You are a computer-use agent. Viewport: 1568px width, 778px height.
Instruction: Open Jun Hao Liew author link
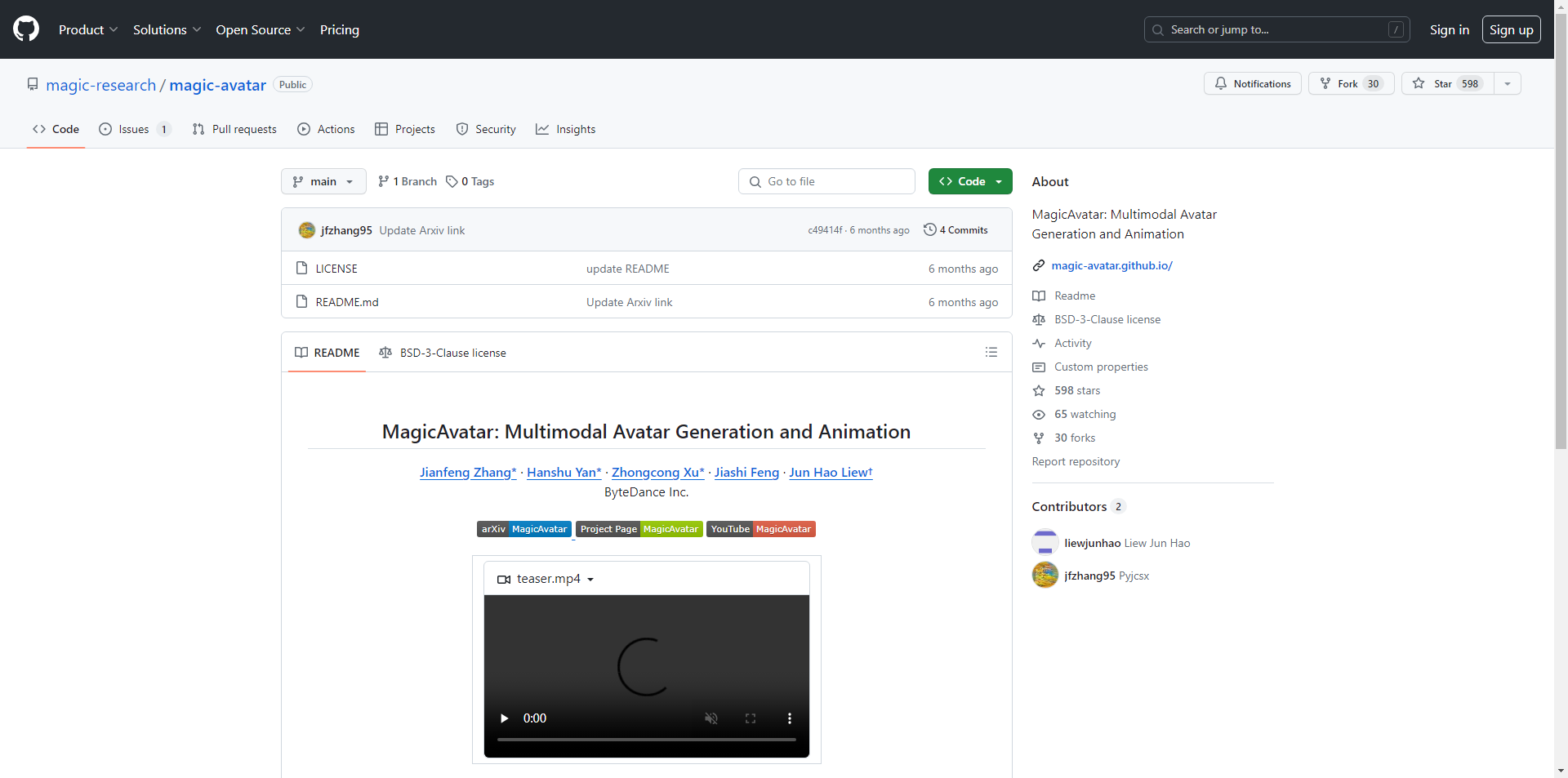[x=831, y=473]
